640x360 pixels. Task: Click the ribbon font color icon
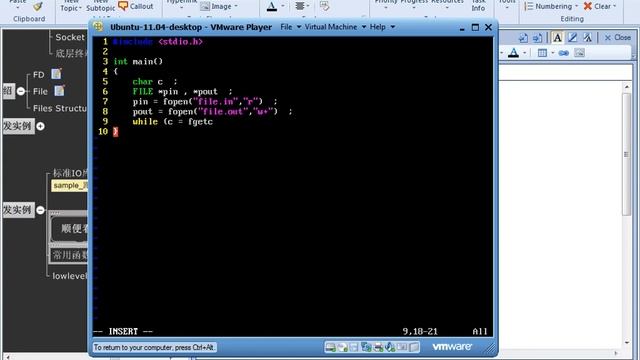pyautogui.click(x=272, y=6)
